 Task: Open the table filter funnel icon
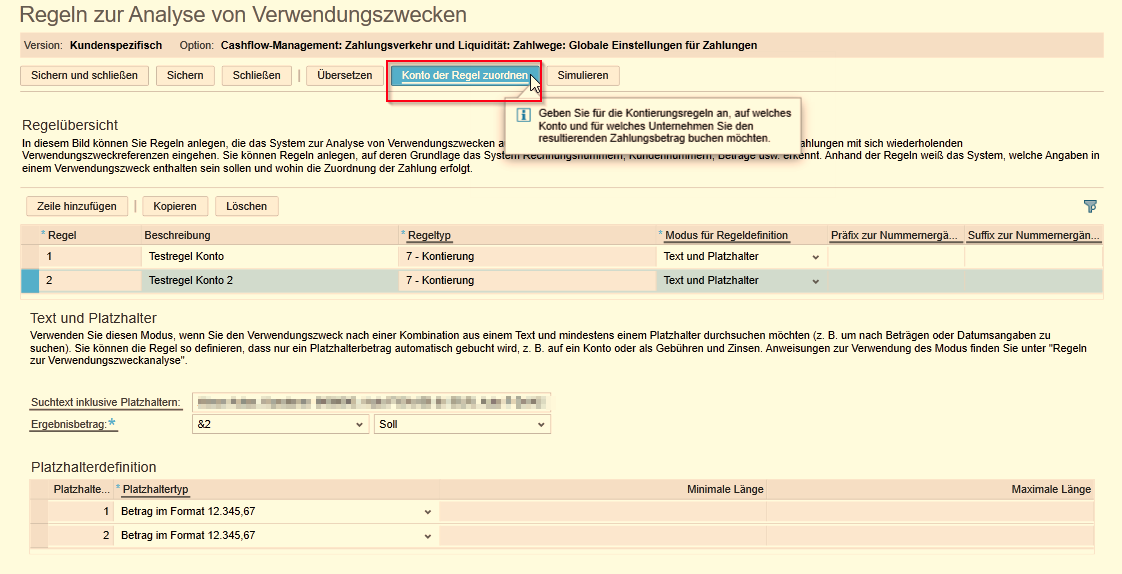click(x=1090, y=206)
